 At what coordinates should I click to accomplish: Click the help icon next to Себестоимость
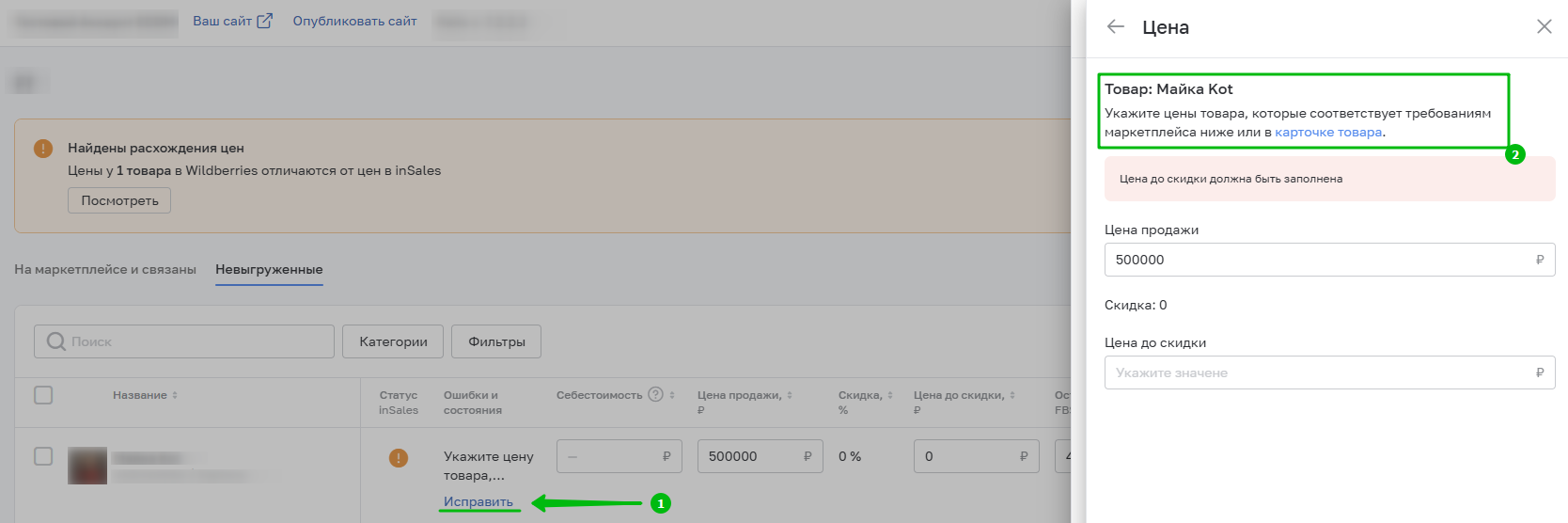[656, 395]
